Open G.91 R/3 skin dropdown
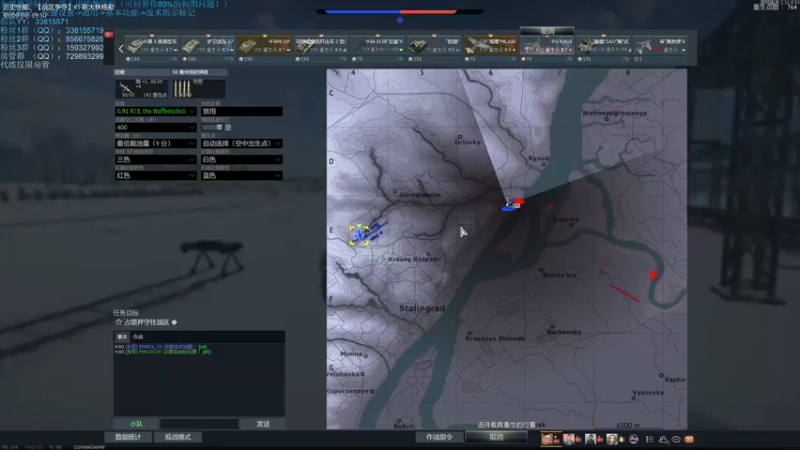 [x=155, y=111]
